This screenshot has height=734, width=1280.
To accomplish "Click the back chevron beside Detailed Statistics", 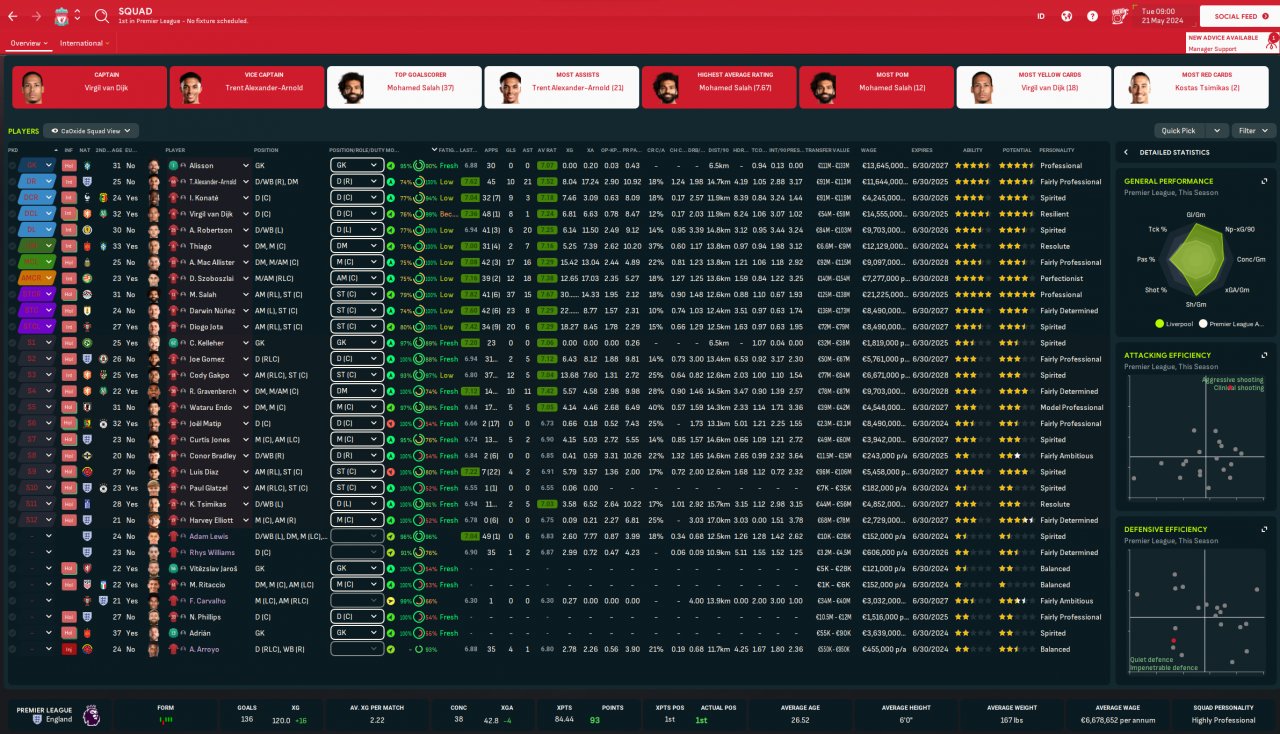I will [x=1126, y=152].
